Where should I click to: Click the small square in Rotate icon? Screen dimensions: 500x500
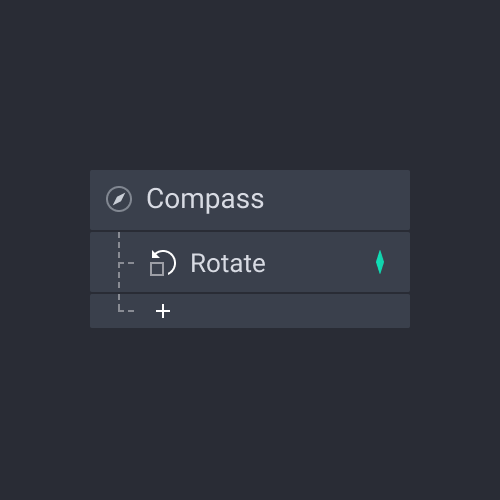click(157, 269)
